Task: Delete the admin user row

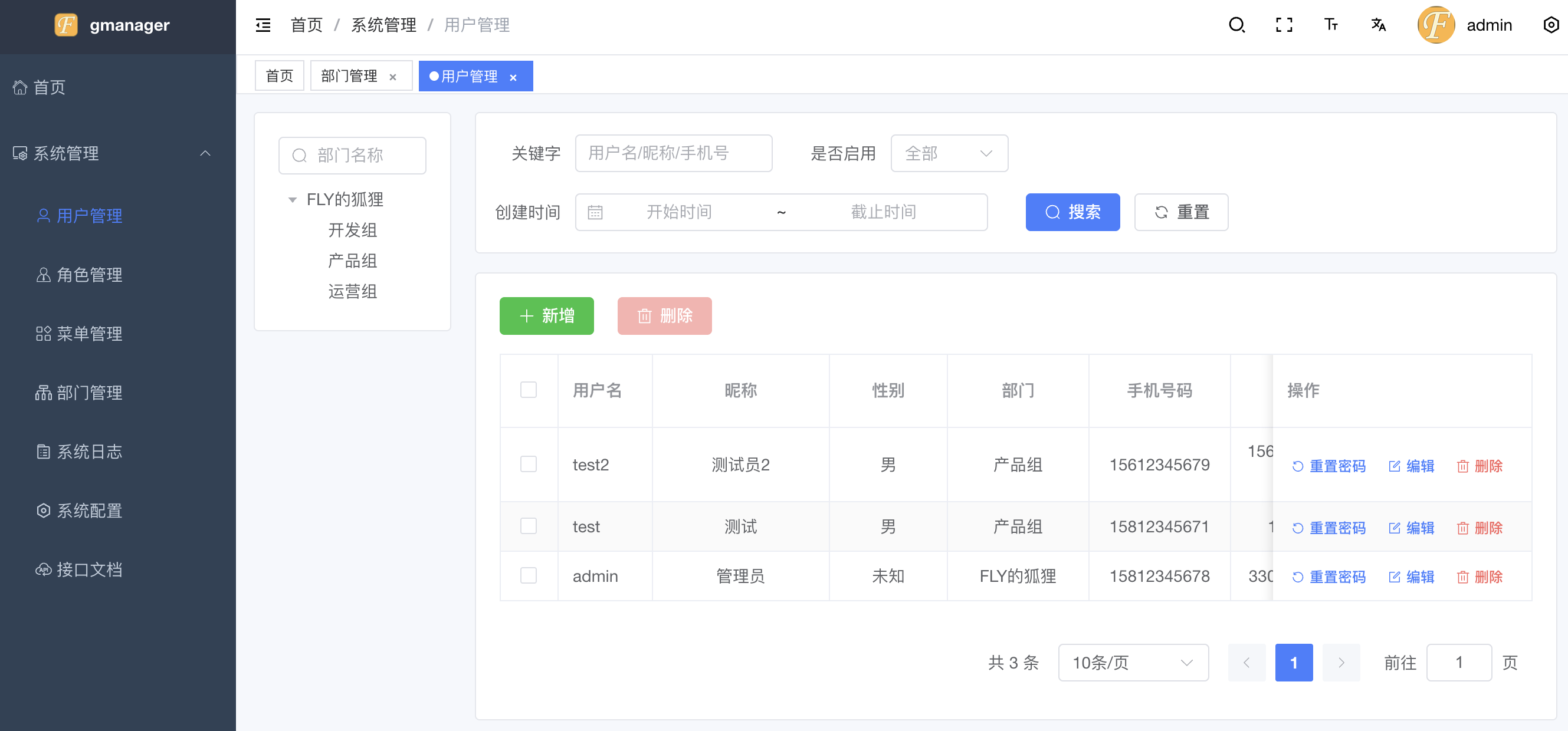Action: (x=1480, y=577)
